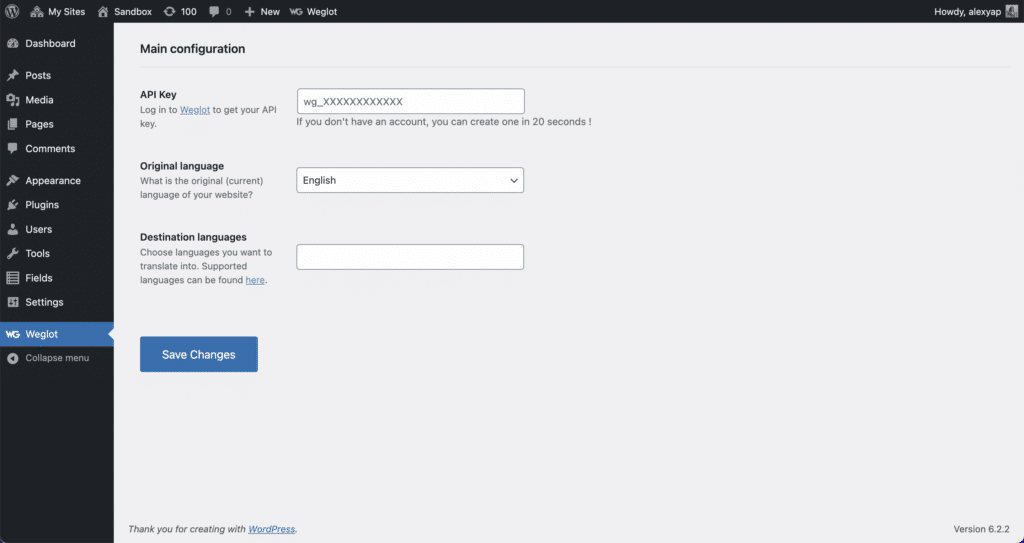1024x543 pixels.
Task: Click the Sandbox home icon
Action: pyautogui.click(x=103, y=12)
